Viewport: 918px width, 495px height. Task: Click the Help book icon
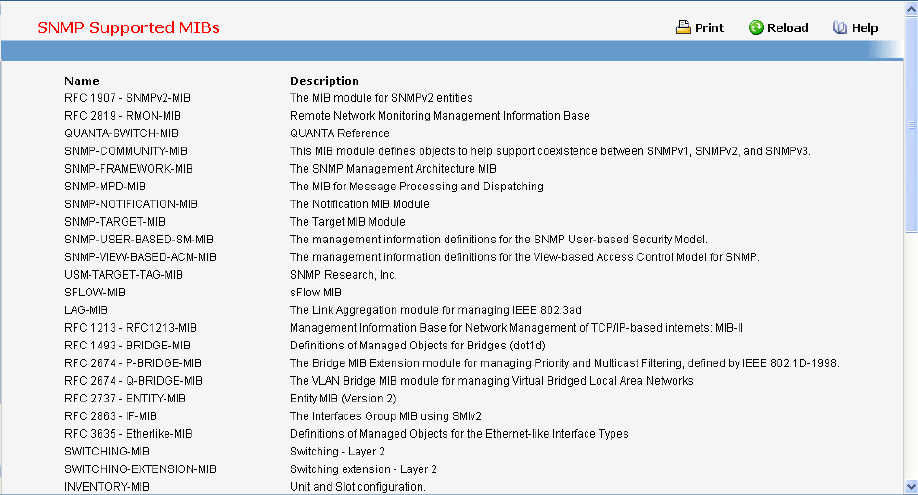840,28
